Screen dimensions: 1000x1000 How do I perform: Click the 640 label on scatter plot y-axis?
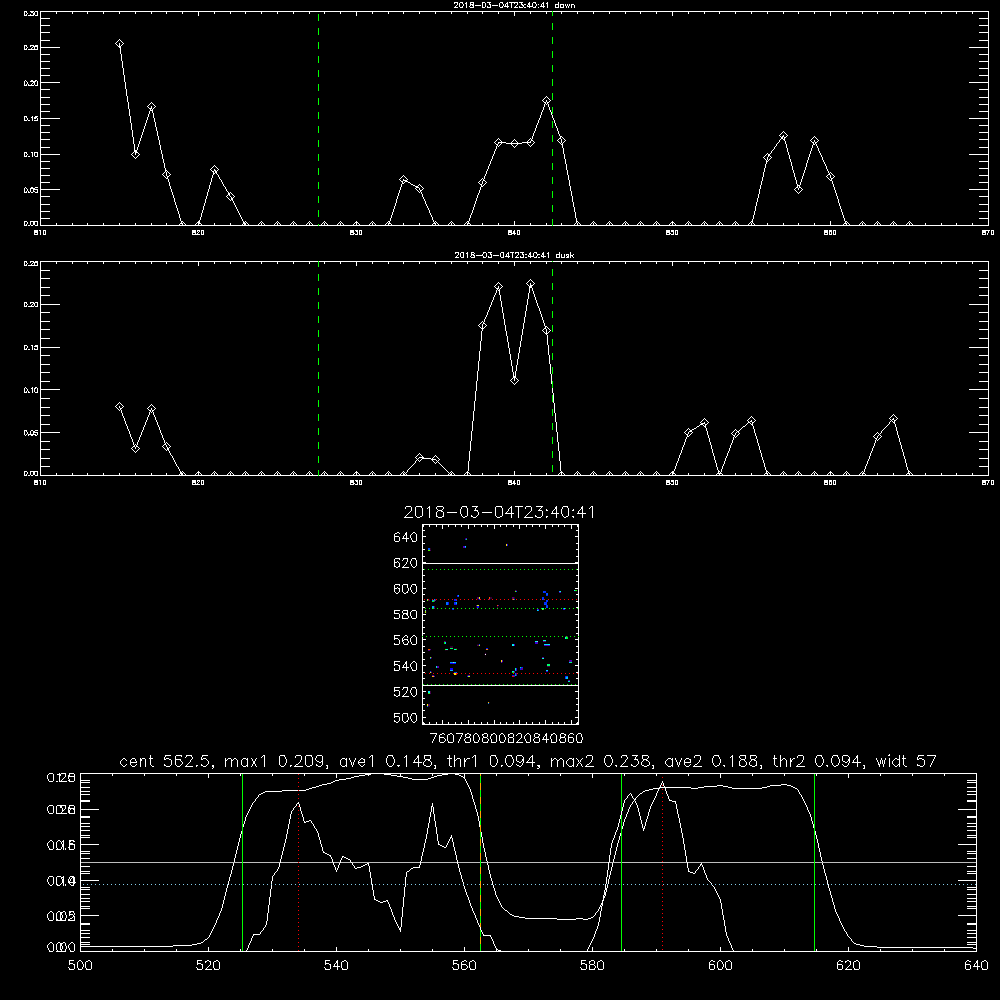[406, 538]
